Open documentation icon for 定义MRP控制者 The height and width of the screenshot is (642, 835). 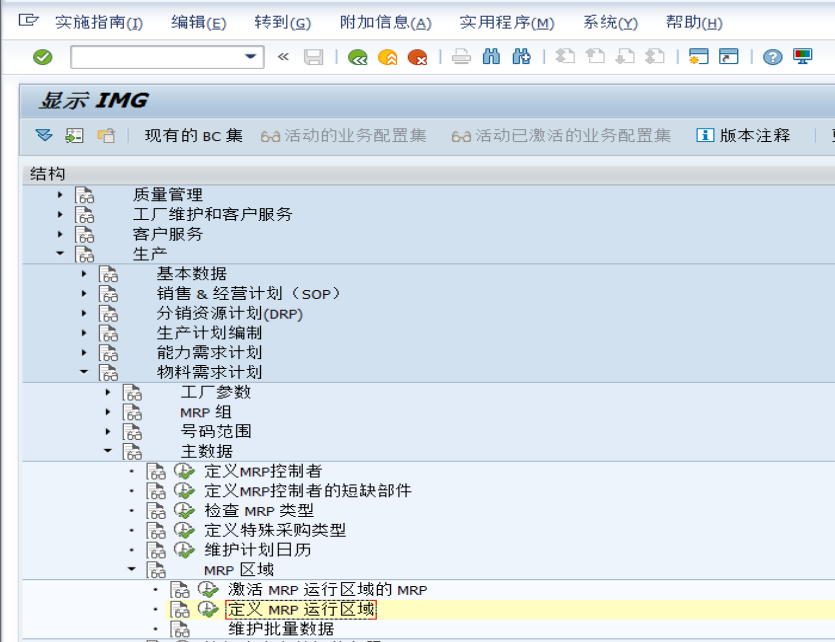(156, 472)
